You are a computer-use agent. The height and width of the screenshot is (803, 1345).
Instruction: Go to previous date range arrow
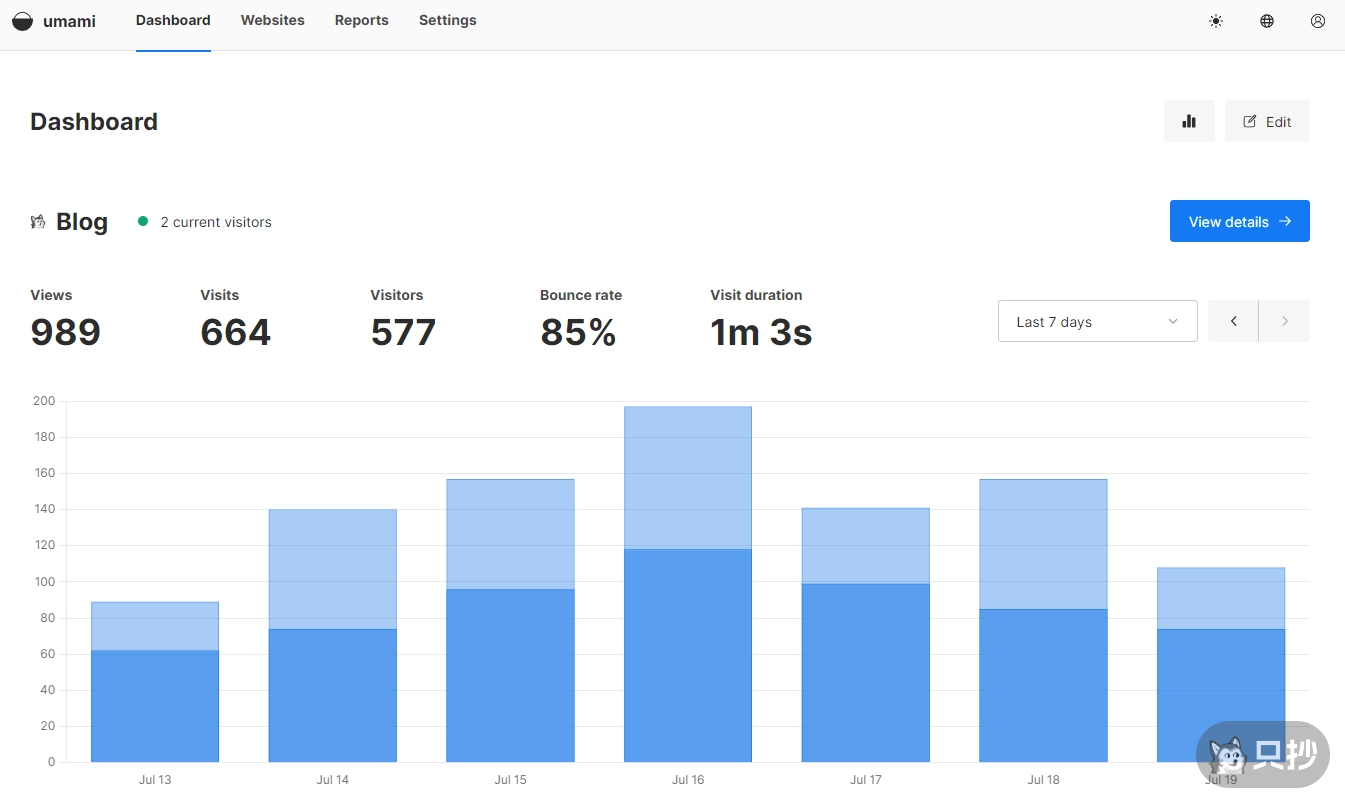1233,321
